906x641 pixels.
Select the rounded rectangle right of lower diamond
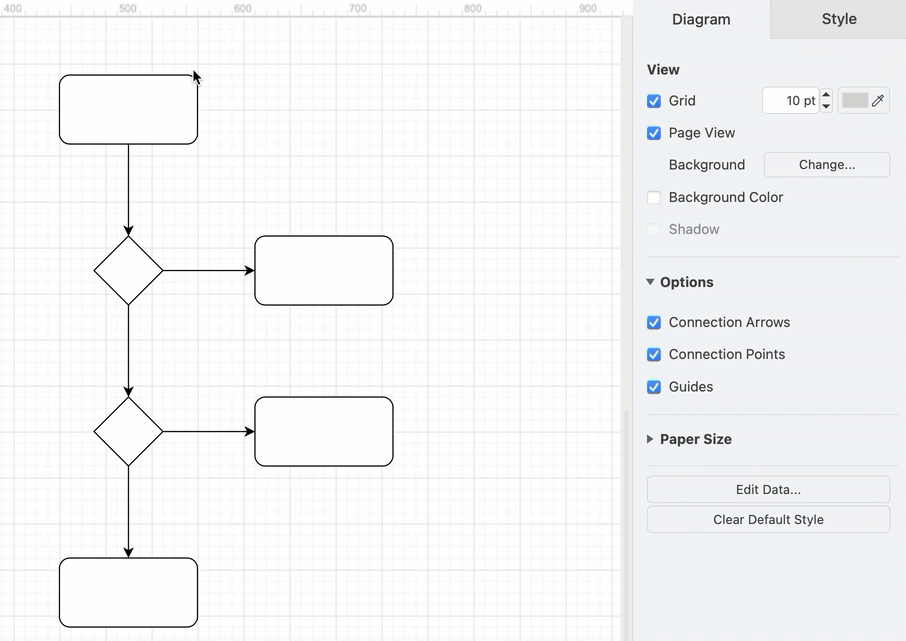pyautogui.click(x=324, y=431)
